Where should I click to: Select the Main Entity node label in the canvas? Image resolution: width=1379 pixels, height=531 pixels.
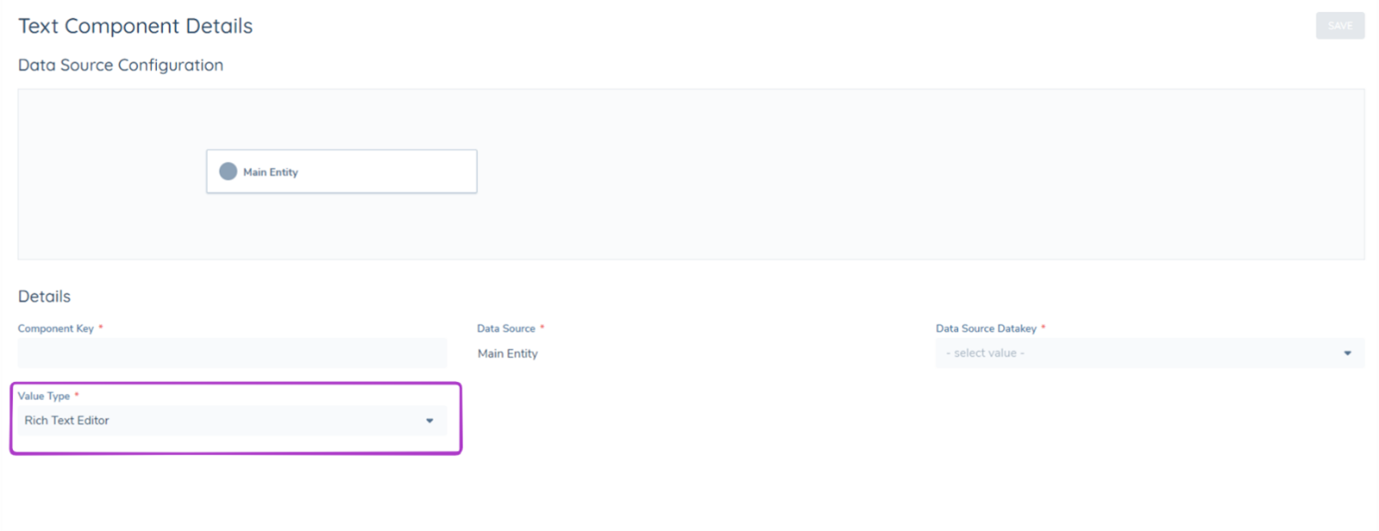[271, 172]
